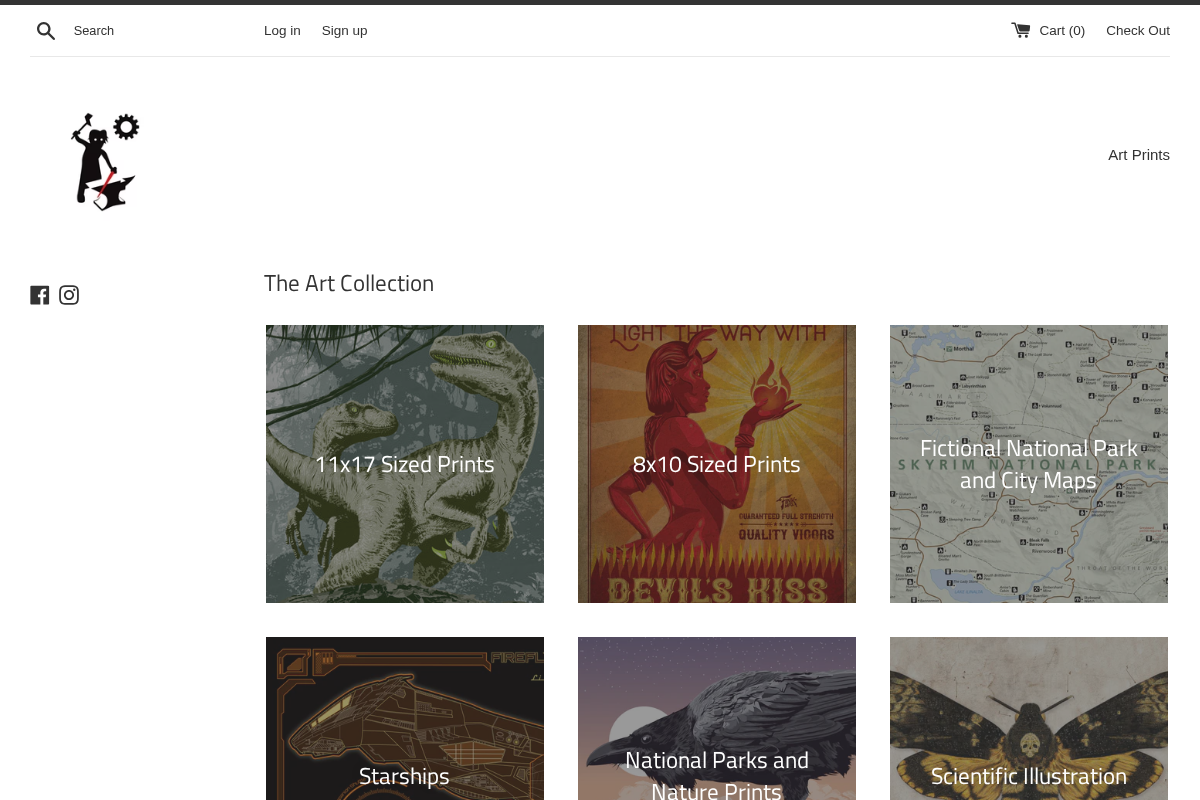The height and width of the screenshot is (800, 1200).
Task: View Cart (0) contents
Action: 1061,30
